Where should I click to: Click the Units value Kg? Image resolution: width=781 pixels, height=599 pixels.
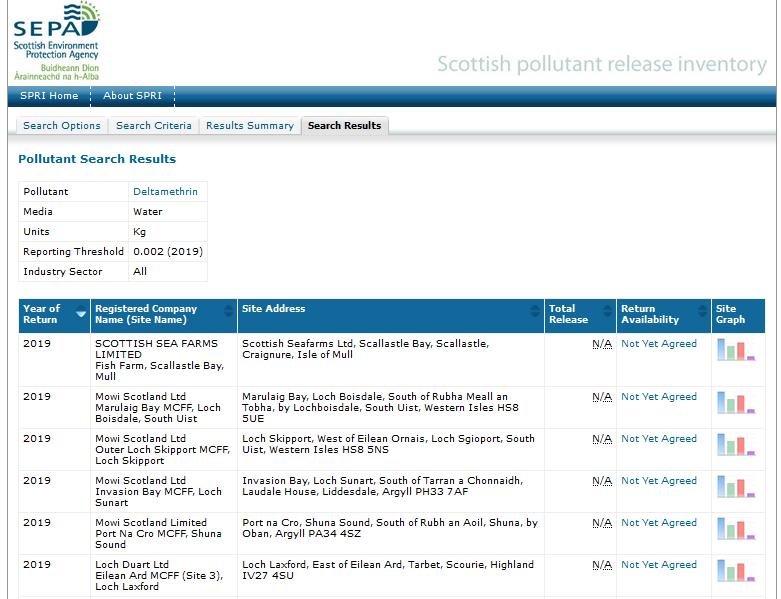(139, 232)
